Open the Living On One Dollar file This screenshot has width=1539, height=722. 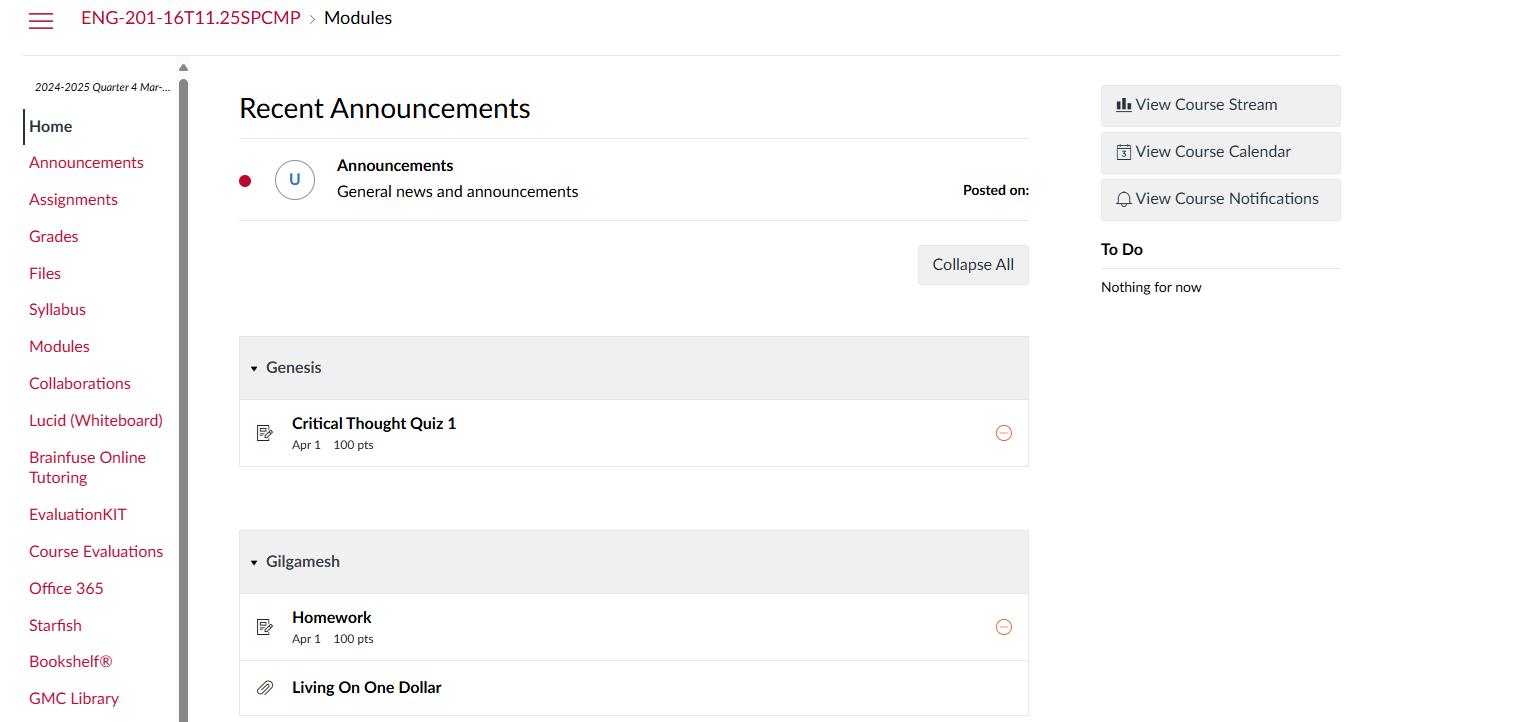coord(367,687)
